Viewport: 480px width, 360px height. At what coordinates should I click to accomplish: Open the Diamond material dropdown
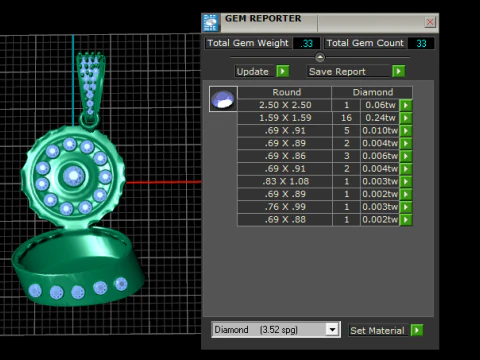(x=332, y=330)
